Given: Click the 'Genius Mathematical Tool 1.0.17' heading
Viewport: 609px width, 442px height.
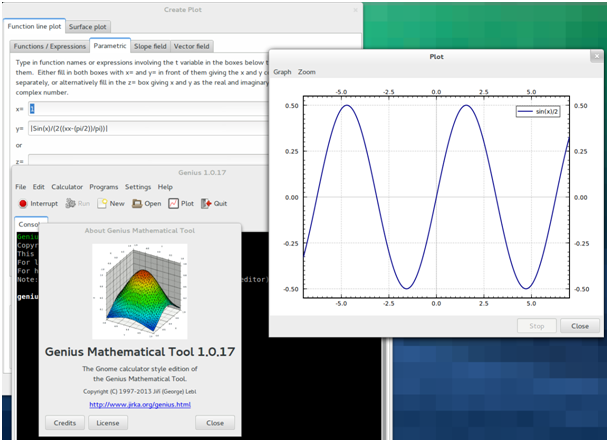Looking at the screenshot, I should coord(140,352).
